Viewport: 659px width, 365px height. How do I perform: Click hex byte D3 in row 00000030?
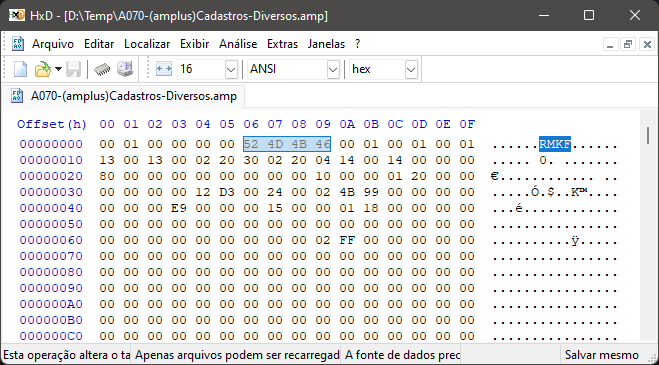(x=227, y=192)
